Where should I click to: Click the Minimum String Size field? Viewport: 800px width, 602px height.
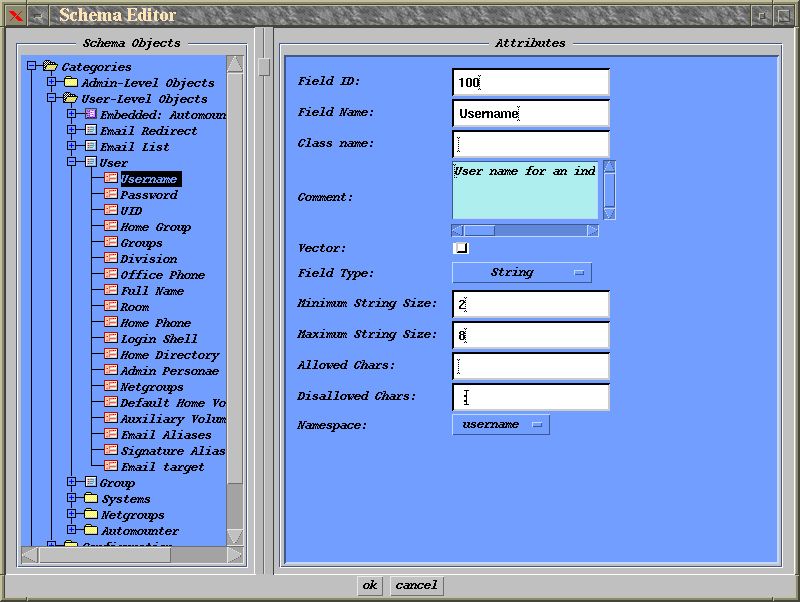531,305
